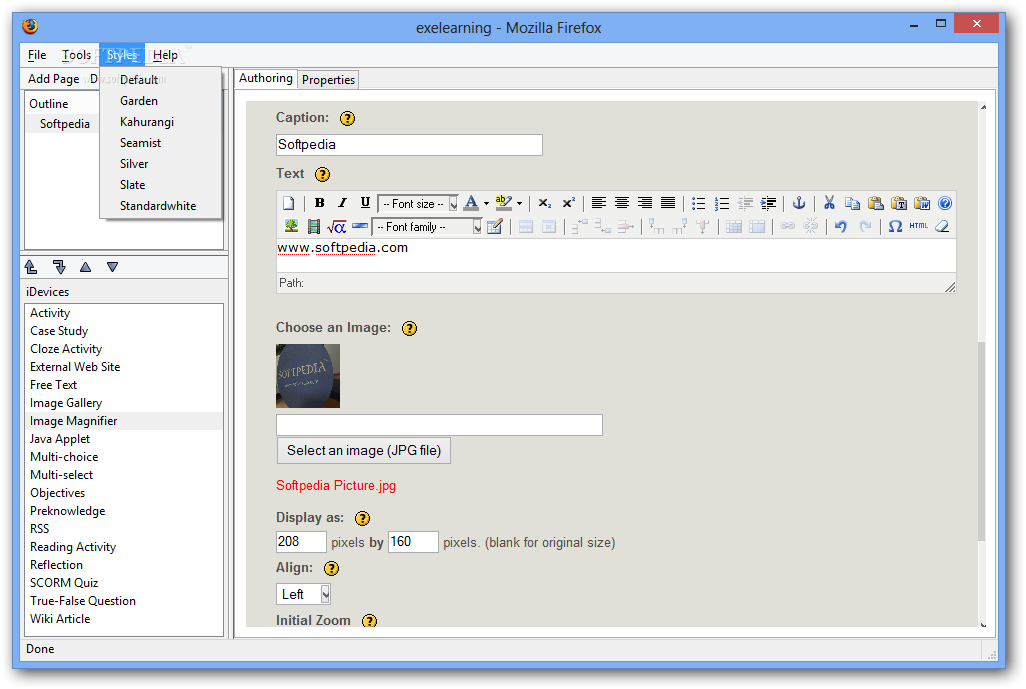Open Text field help question mark
Viewport: 1026px width, 689px height.
pyautogui.click(x=323, y=175)
